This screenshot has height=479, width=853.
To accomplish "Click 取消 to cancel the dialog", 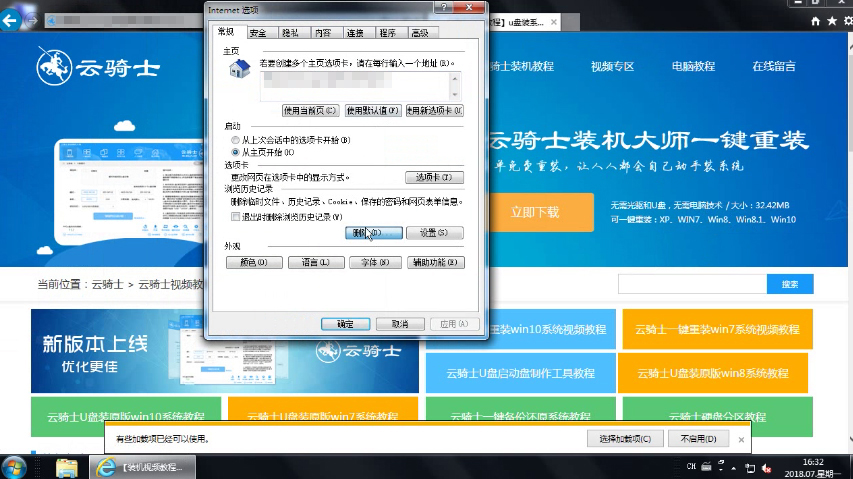I will click(400, 324).
